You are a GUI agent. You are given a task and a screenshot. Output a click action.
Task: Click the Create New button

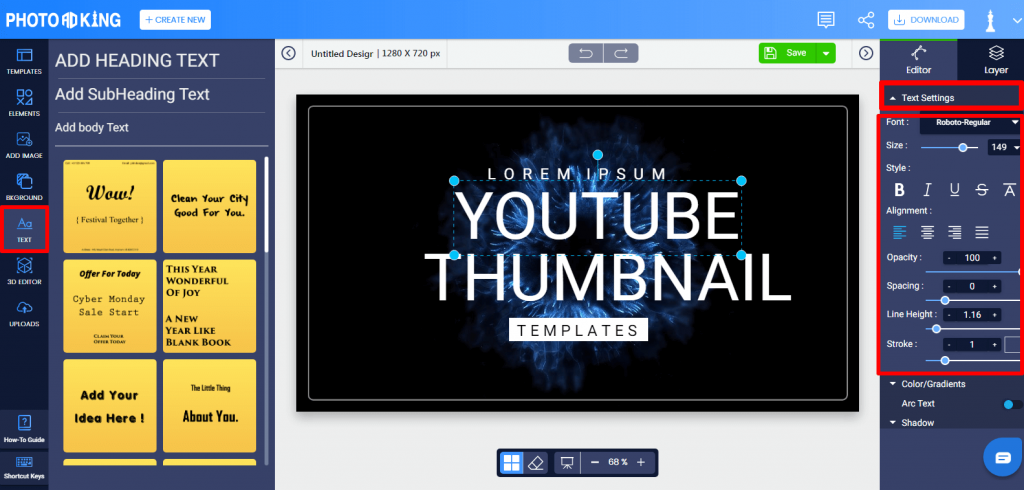[x=175, y=20]
